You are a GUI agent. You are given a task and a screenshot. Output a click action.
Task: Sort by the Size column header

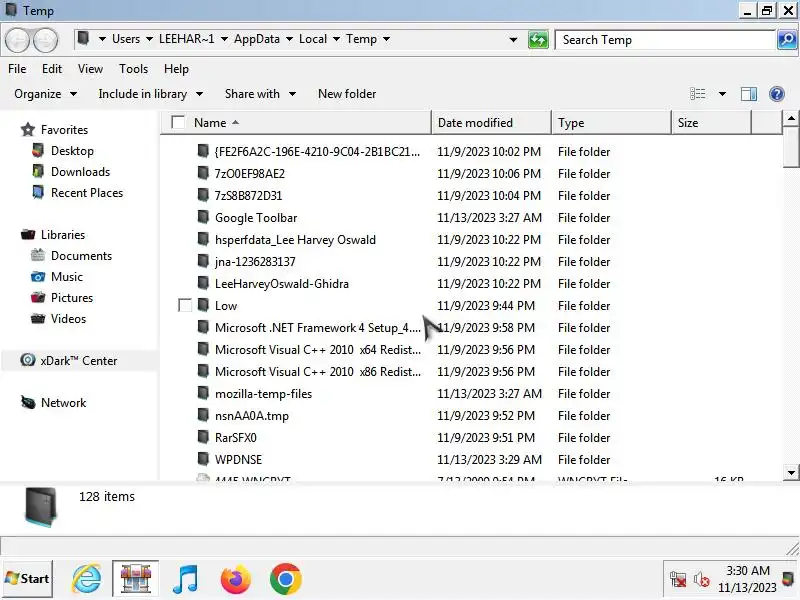click(711, 122)
